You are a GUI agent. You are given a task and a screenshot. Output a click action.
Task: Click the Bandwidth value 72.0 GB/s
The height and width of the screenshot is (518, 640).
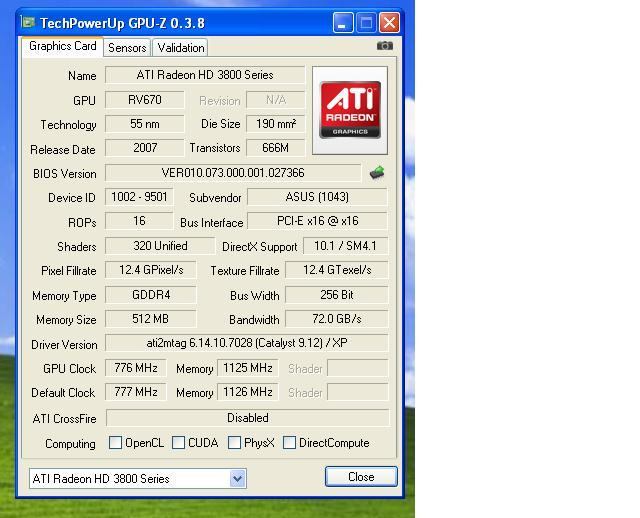(x=336, y=319)
